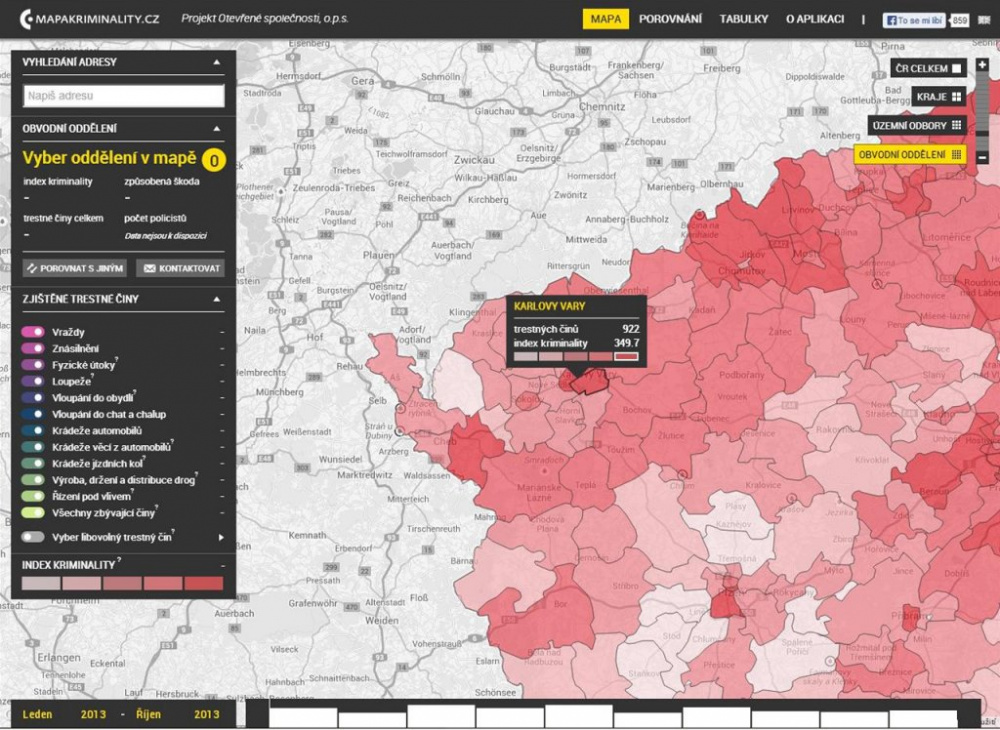Screen dimensions: 1000x730
Task: Select the Podbořany district on the map
Action: point(740,375)
